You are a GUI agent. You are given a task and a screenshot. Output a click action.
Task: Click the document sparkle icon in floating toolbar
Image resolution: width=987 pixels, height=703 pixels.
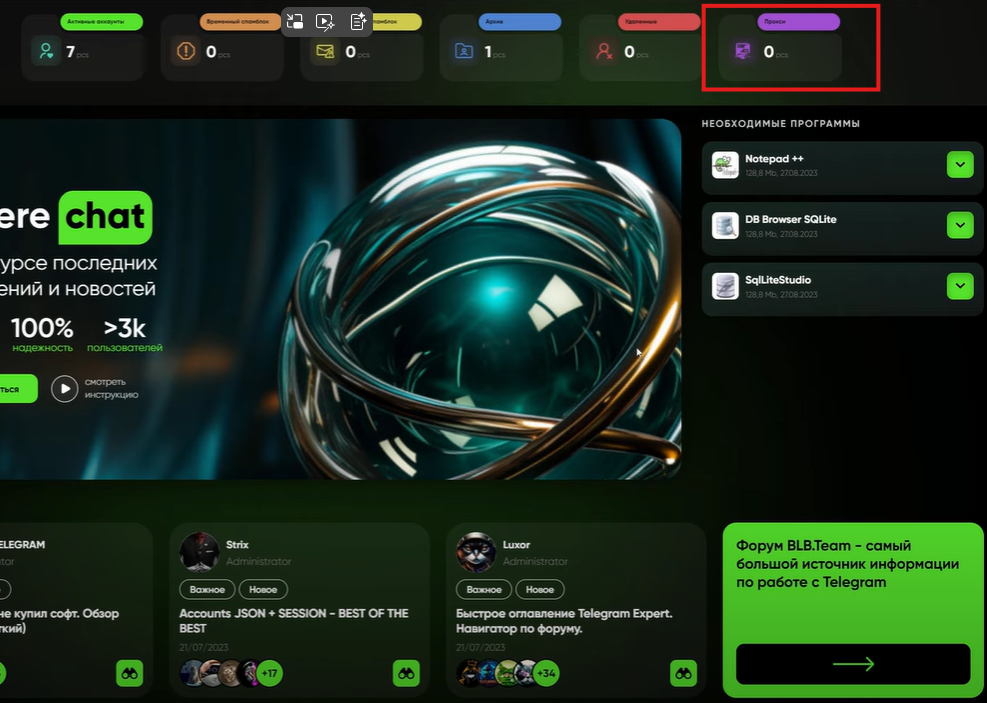[358, 22]
